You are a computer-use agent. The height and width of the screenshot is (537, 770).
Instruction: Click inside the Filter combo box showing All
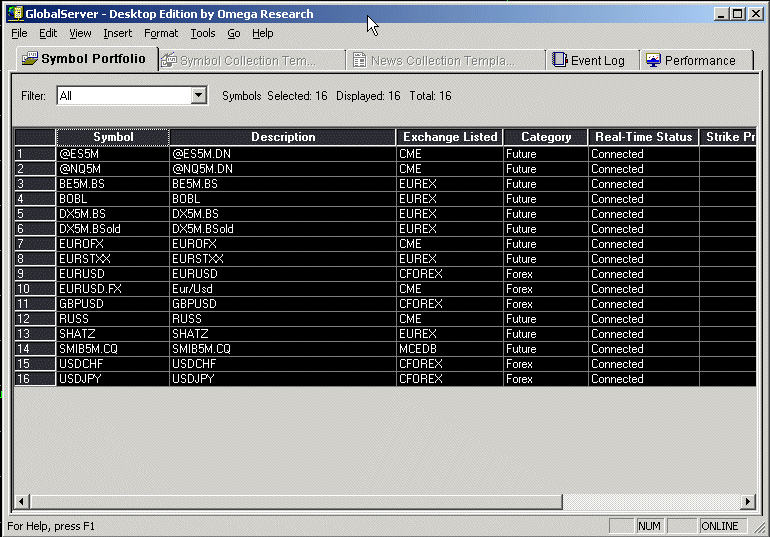coord(124,96)
